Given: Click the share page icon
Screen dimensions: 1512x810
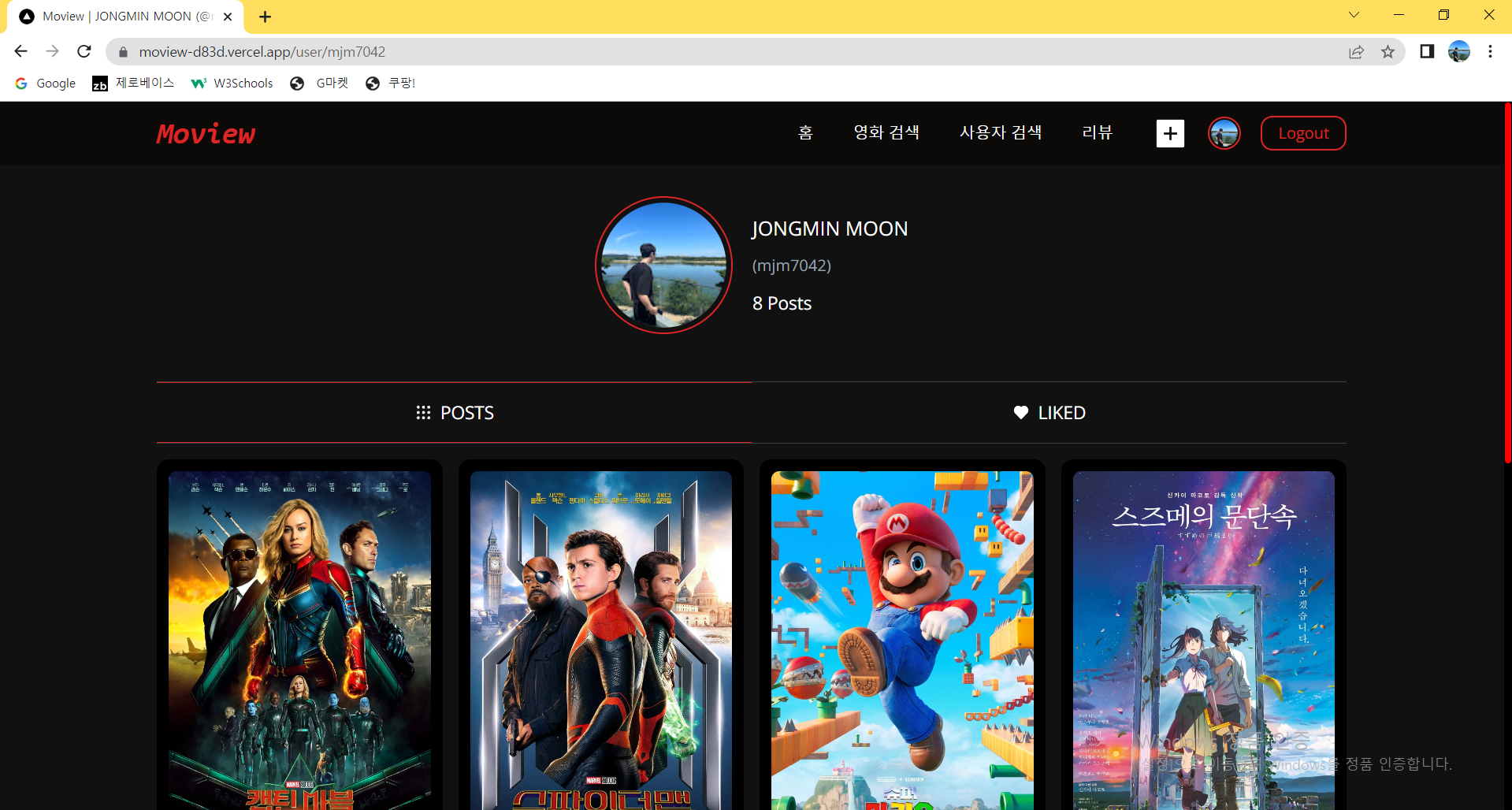Looking at the screenshot, I should click(1356, 52).
